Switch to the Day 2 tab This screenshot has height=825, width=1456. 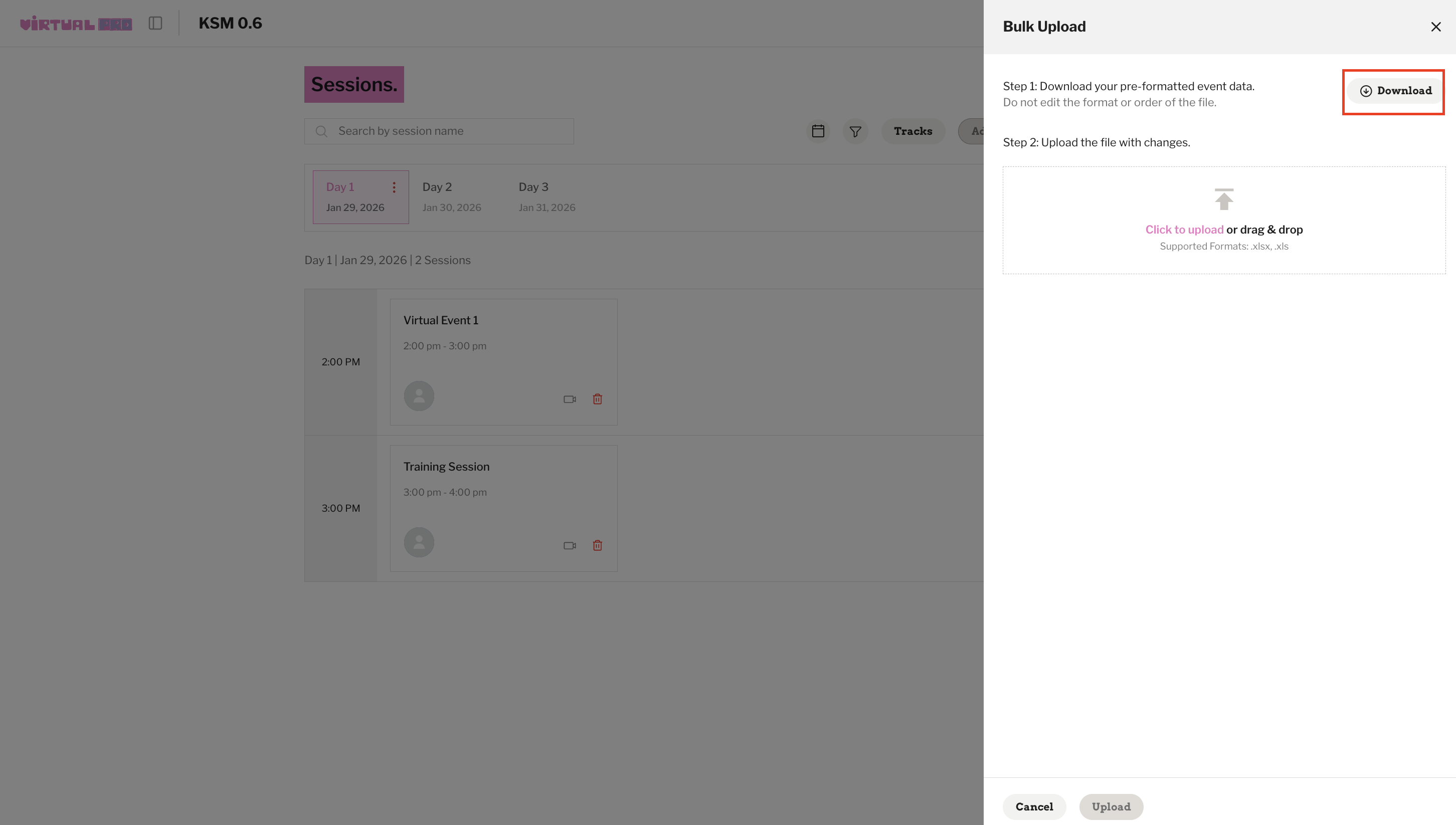(452, 196)
